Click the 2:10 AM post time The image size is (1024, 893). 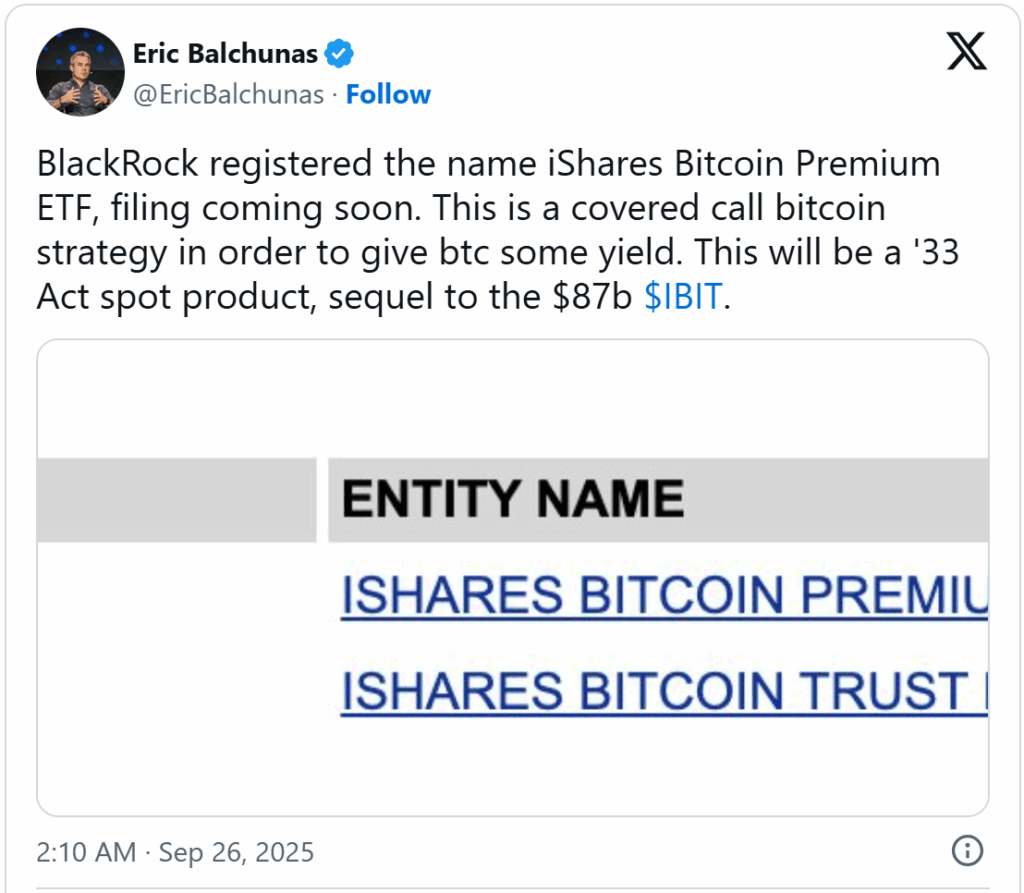[x=85, y=852]
